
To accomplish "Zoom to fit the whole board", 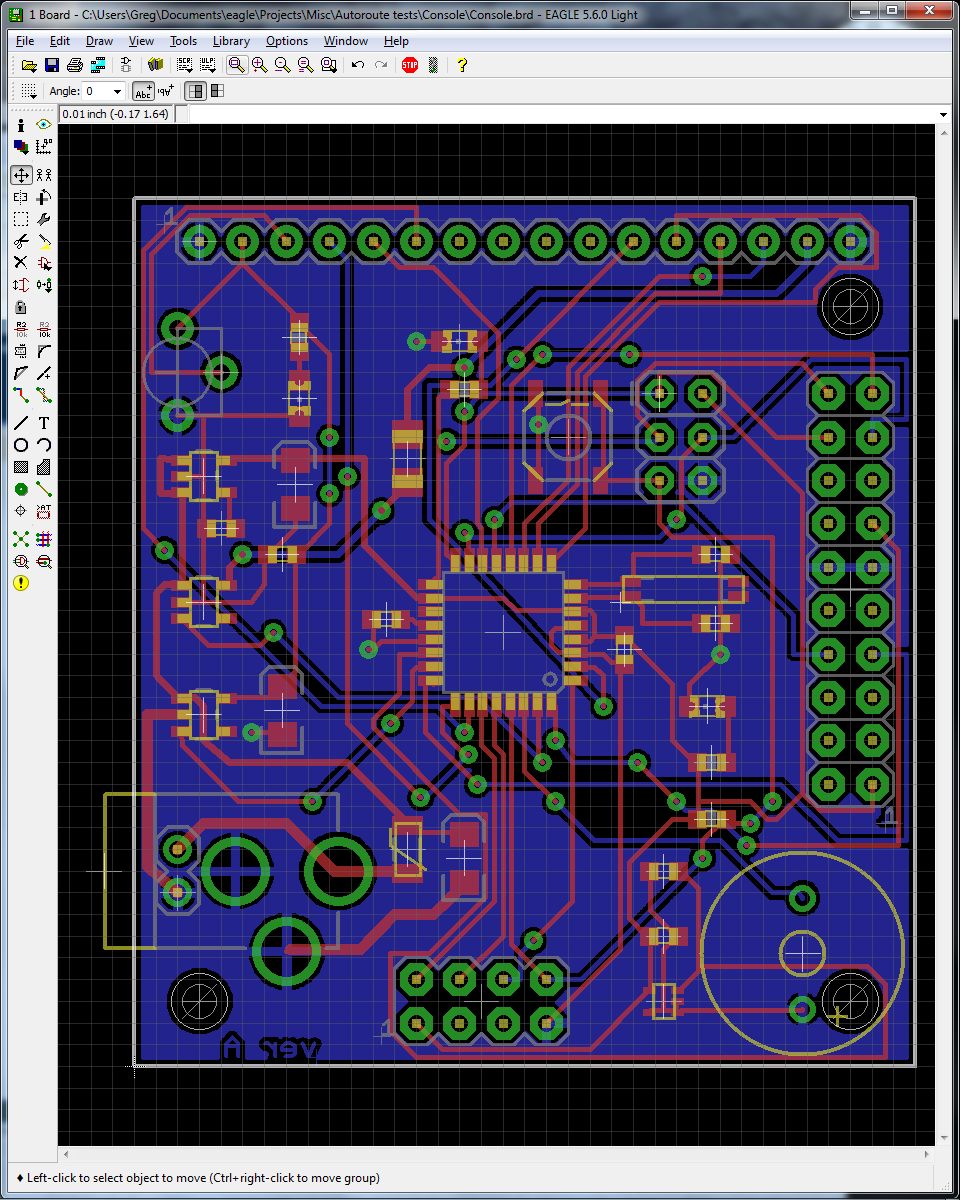I will pyautogui.click(x=236, y=64).
